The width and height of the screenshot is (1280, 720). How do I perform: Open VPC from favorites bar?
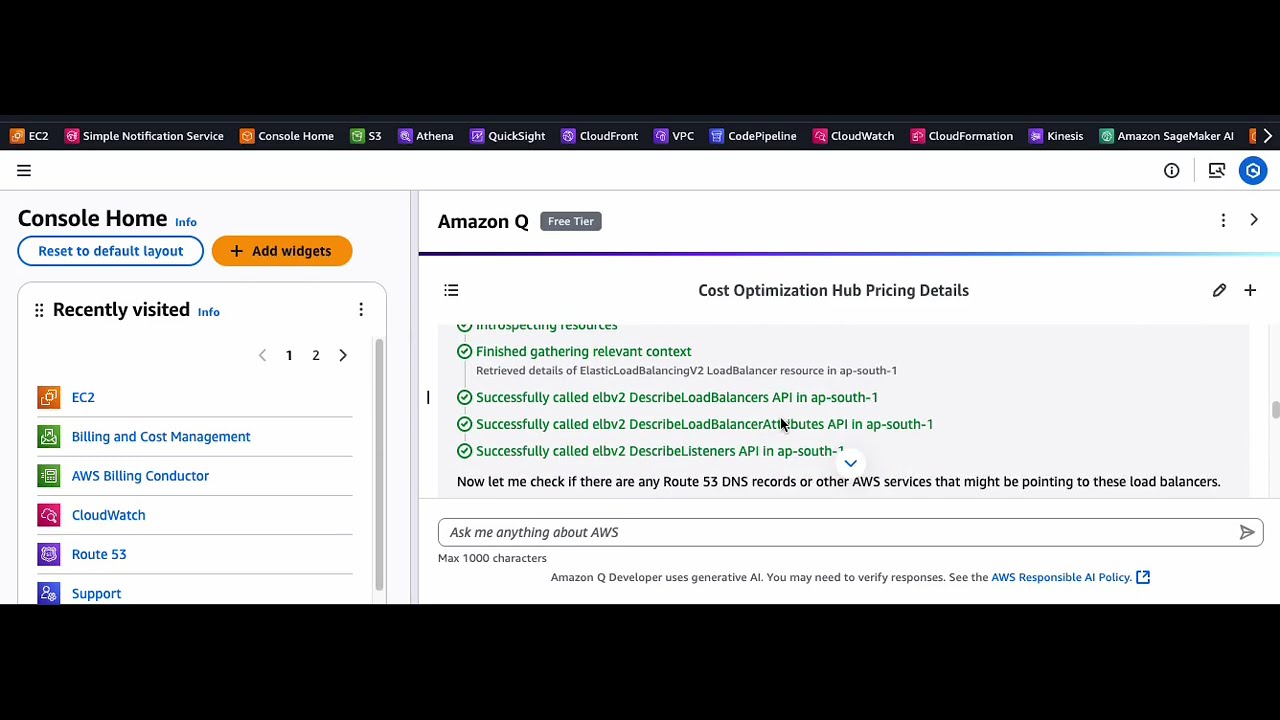point(674,136)
